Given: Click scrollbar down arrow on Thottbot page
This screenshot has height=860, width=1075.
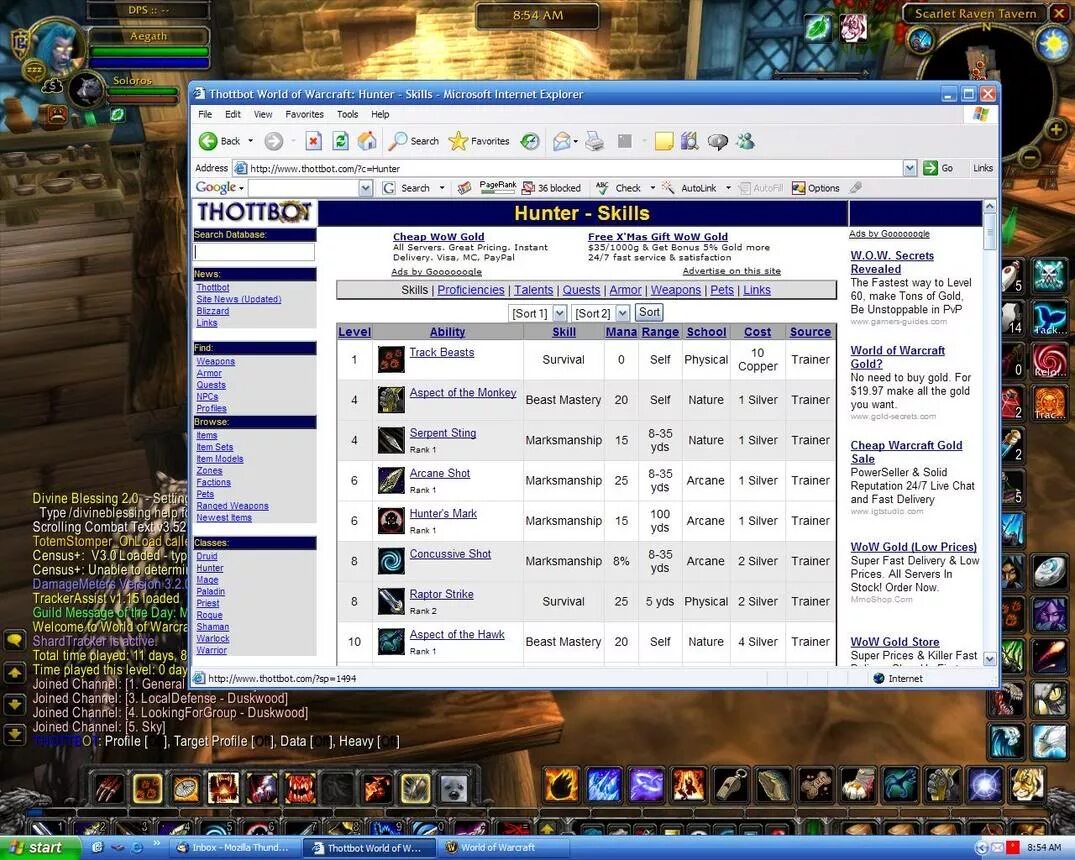Looking at the screenshot, I should coord(989,658).
